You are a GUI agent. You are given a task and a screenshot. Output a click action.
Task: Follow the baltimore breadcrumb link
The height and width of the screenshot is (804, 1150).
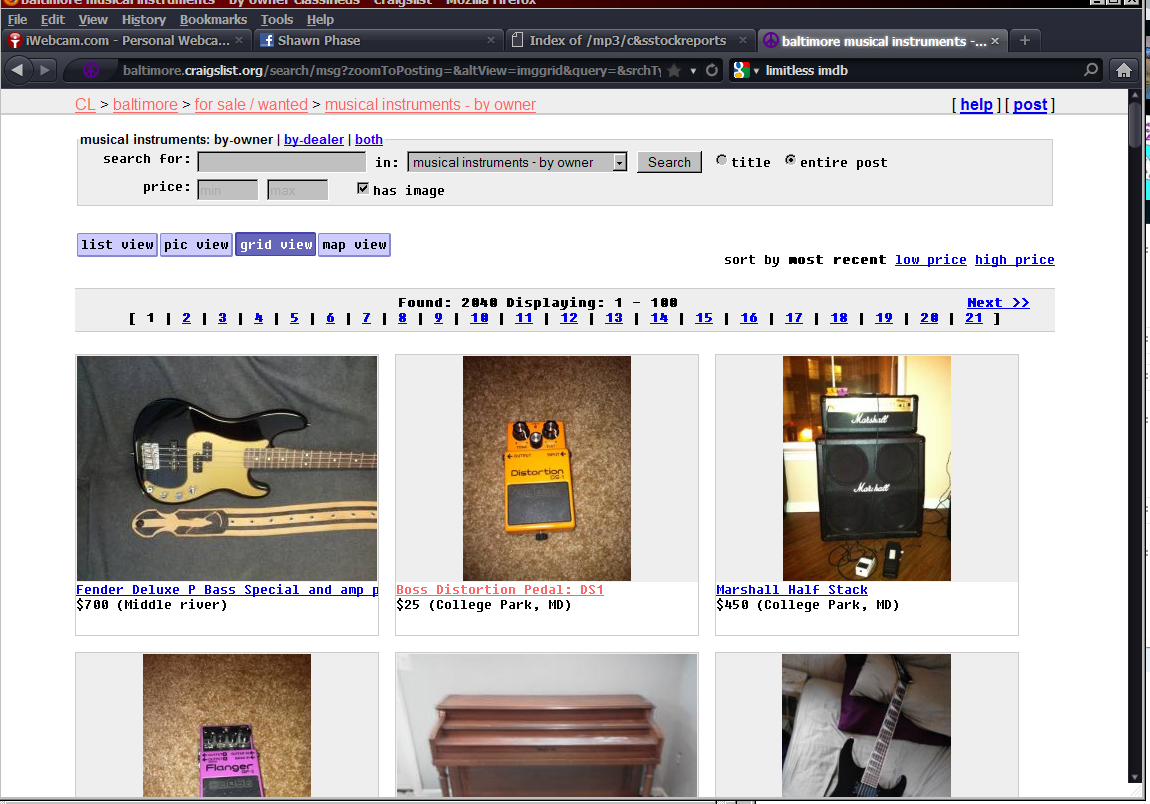(x=145, y=105)
